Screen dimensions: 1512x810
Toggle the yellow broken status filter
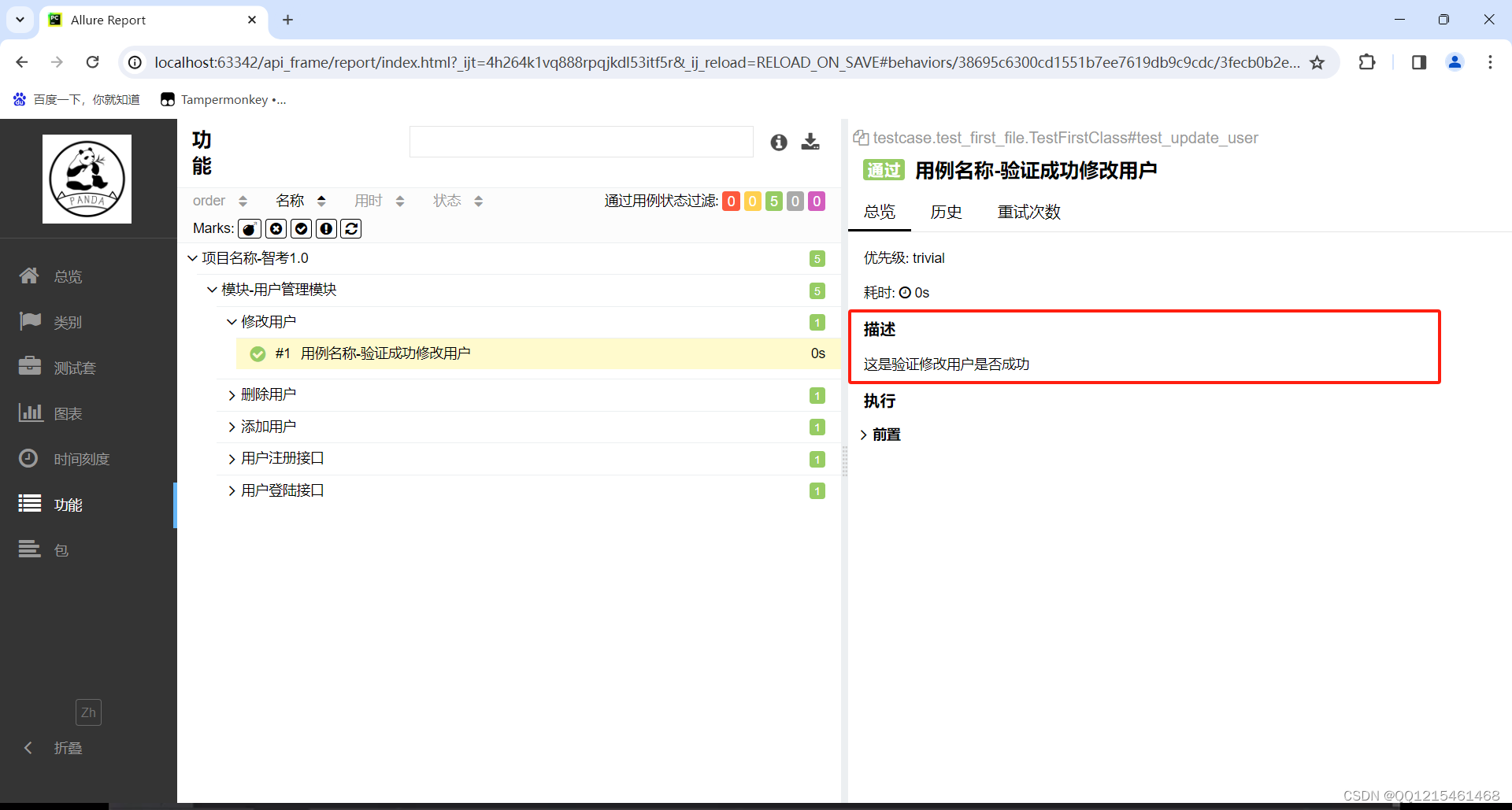pos(752,202)
